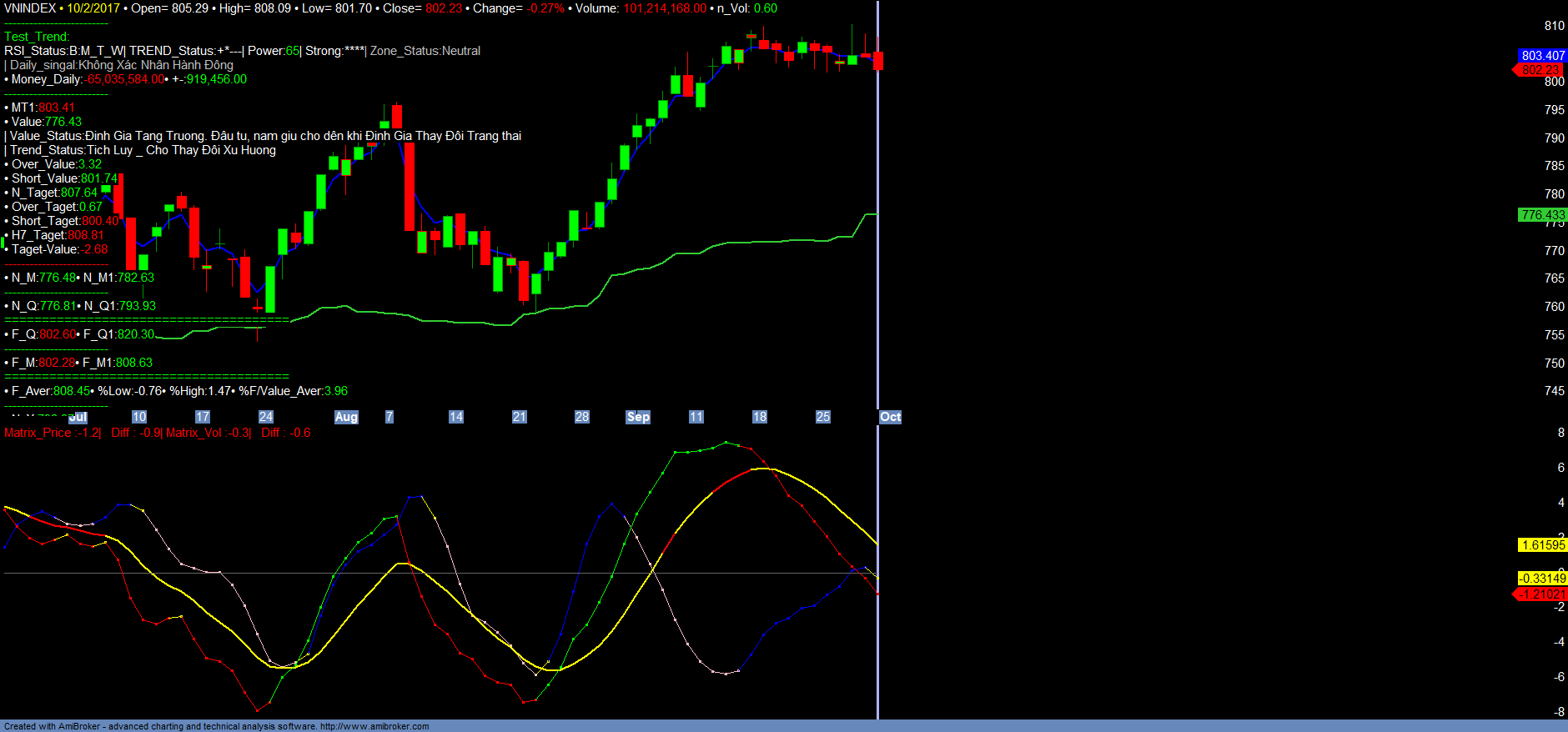Select the yellow 1.61595 indicator tag
This screenshot has height=732, width=1568.
tap(1542, 545)
